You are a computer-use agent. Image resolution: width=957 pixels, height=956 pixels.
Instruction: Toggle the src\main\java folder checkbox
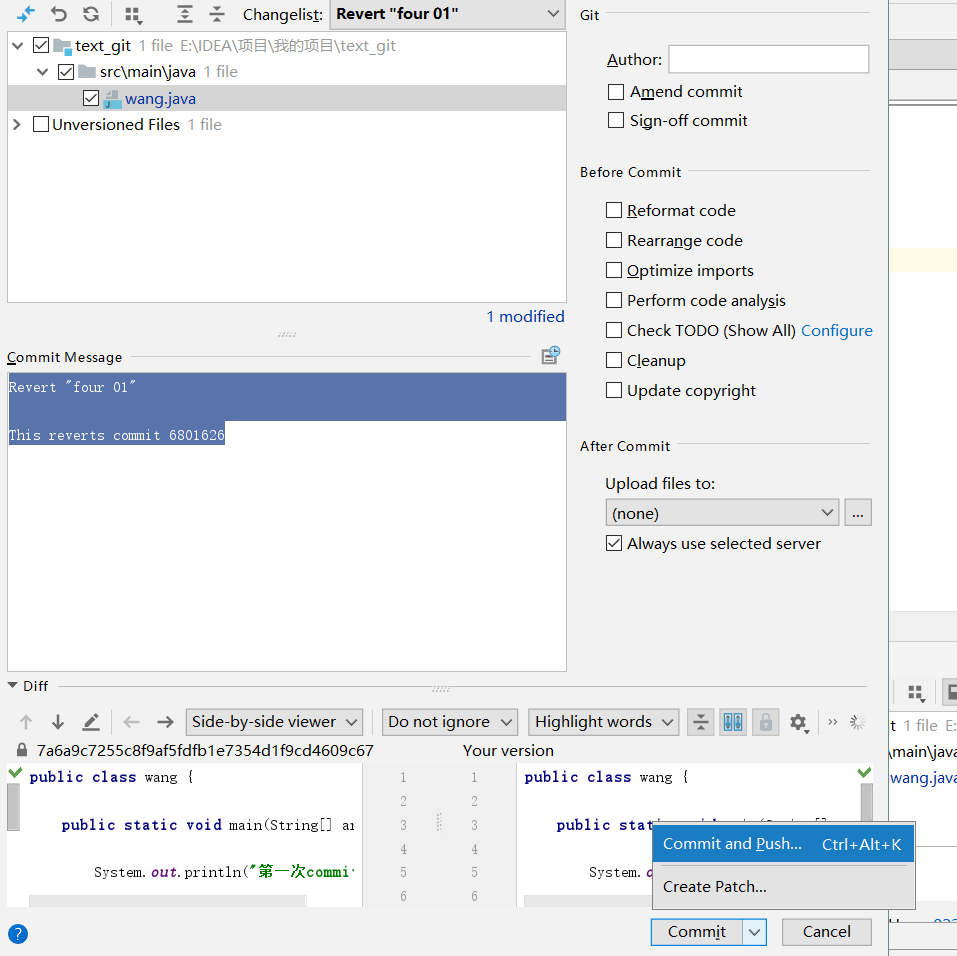[x=66, y=71]
